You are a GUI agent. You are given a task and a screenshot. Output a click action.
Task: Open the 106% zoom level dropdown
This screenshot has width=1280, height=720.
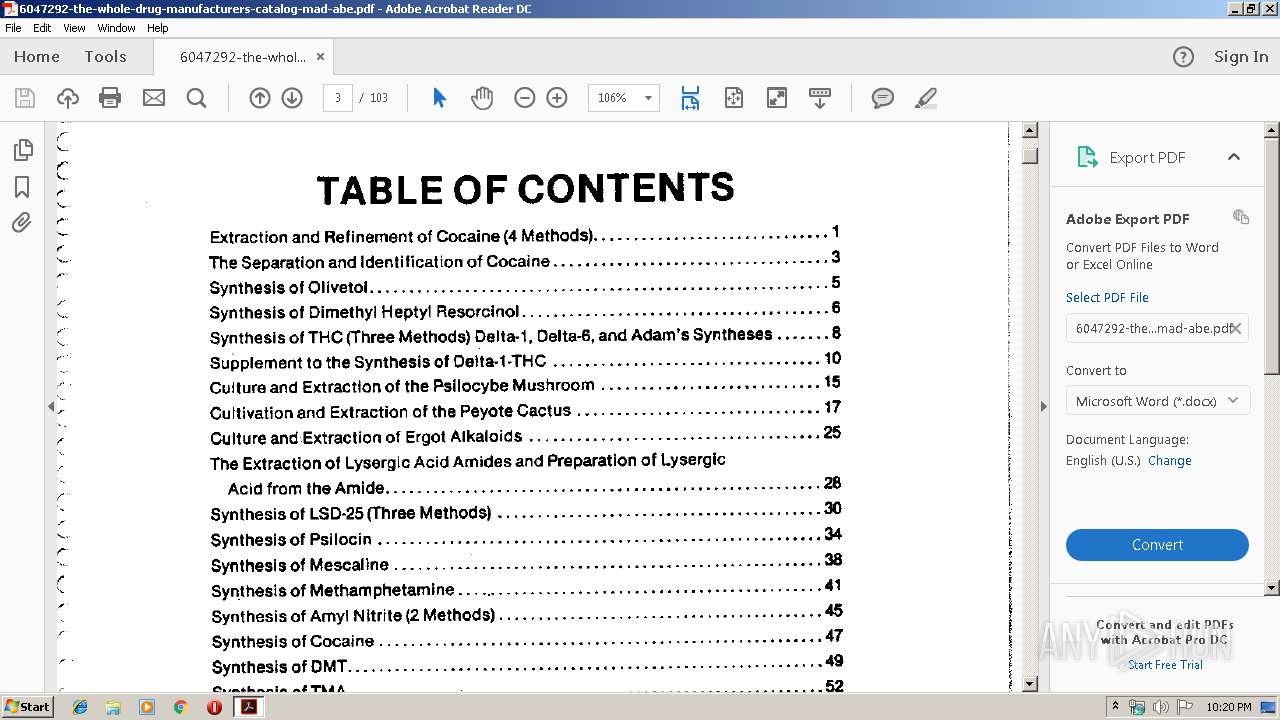(648, 98)
